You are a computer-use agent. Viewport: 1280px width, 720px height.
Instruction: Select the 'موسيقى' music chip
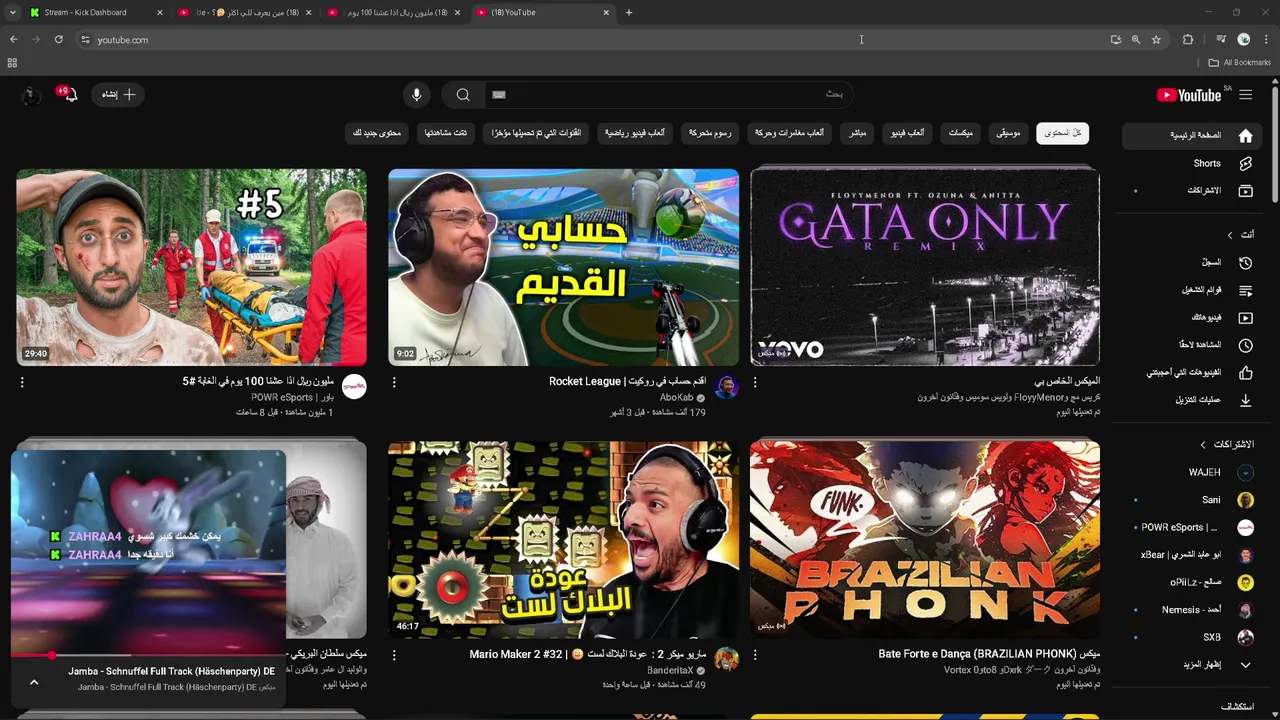(1009, 133)
